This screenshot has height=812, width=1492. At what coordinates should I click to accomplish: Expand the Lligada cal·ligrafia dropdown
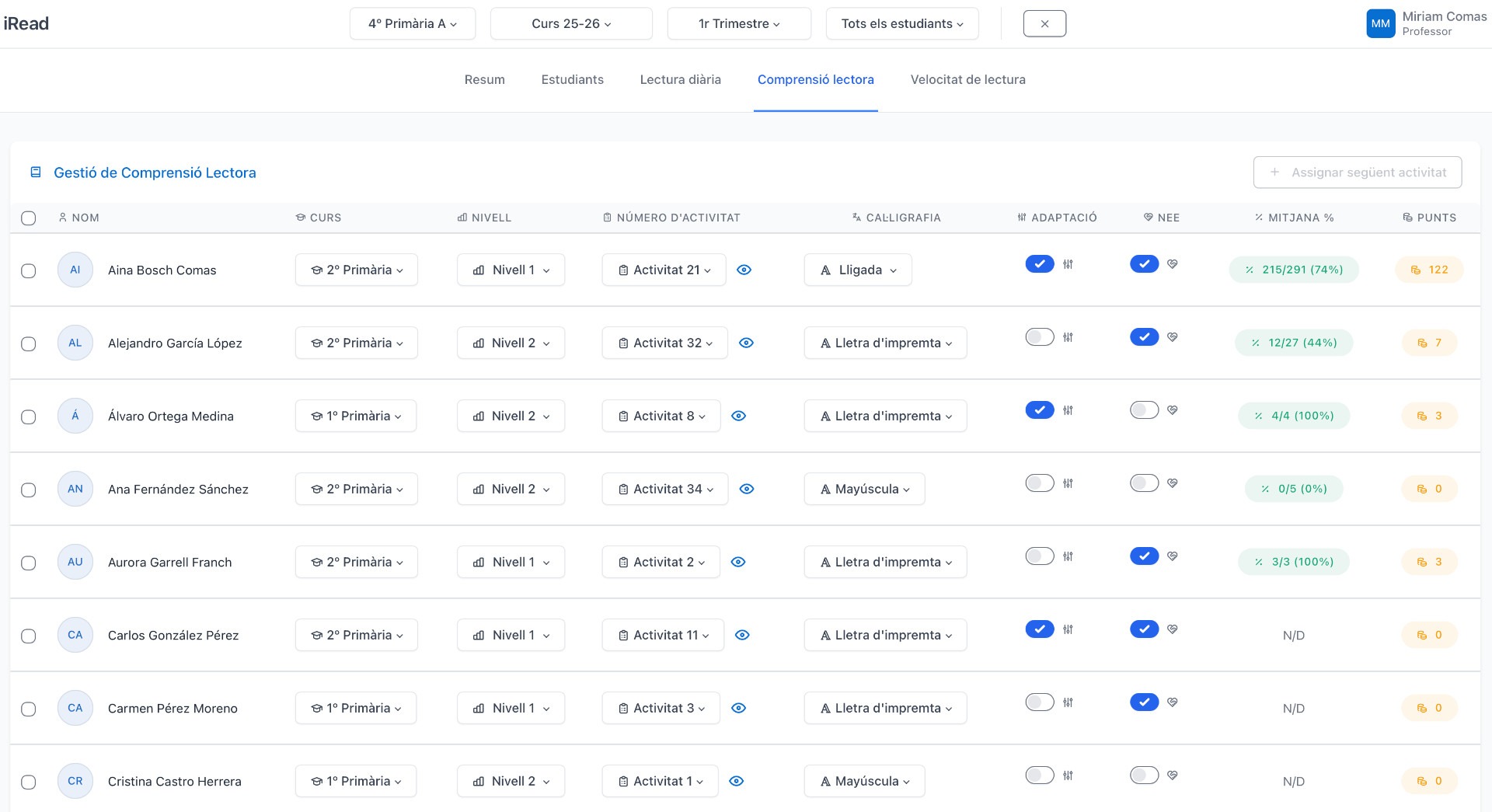[x=859, y=270]
